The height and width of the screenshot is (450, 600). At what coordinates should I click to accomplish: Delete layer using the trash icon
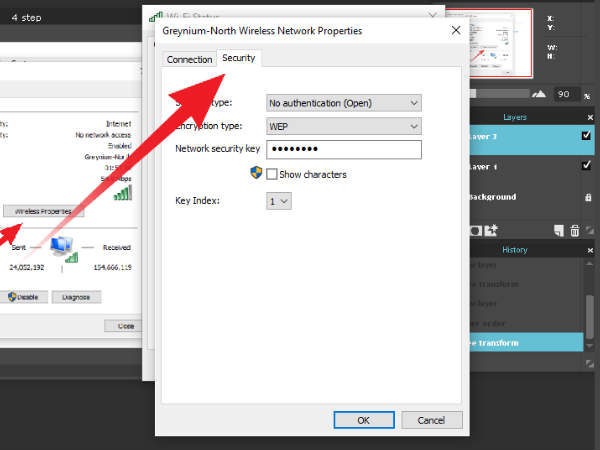pos(574,230)
